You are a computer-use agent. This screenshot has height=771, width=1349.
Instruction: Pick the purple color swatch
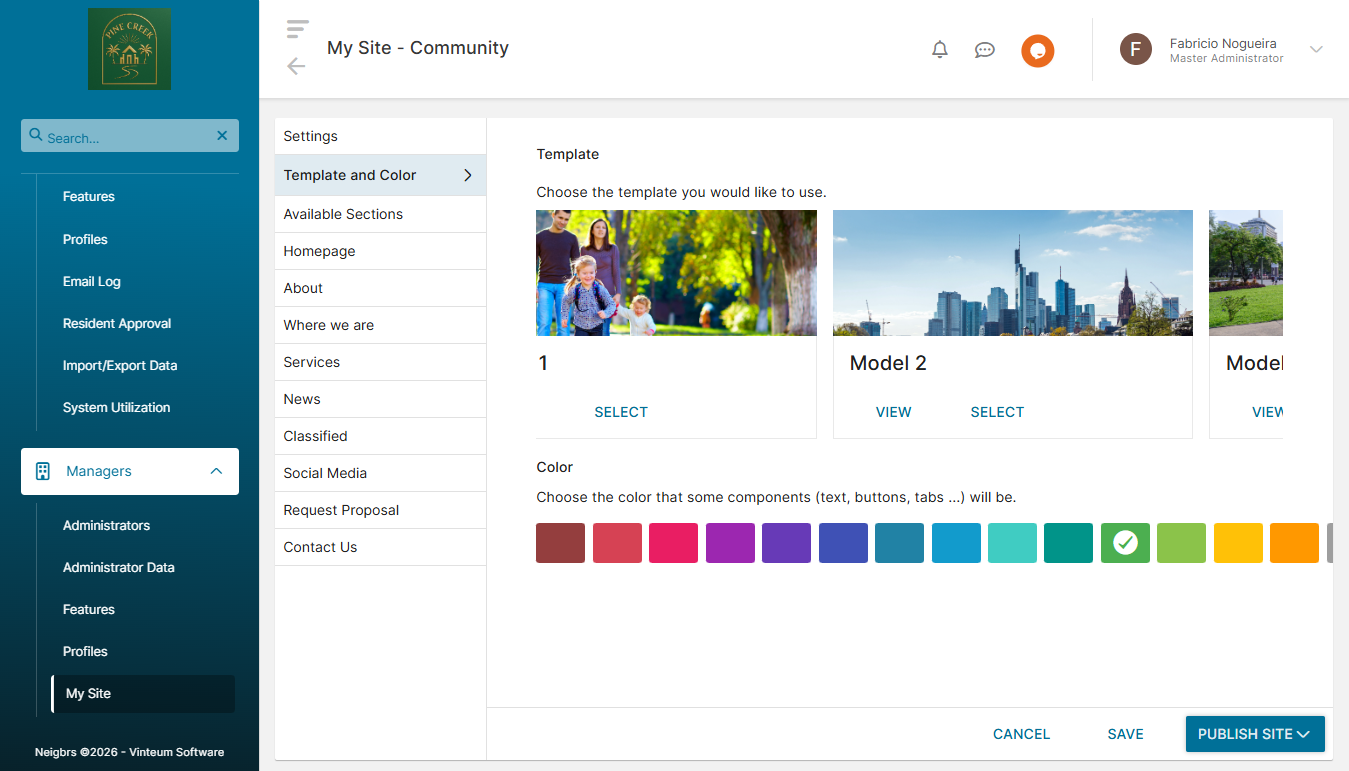[730, 543]
